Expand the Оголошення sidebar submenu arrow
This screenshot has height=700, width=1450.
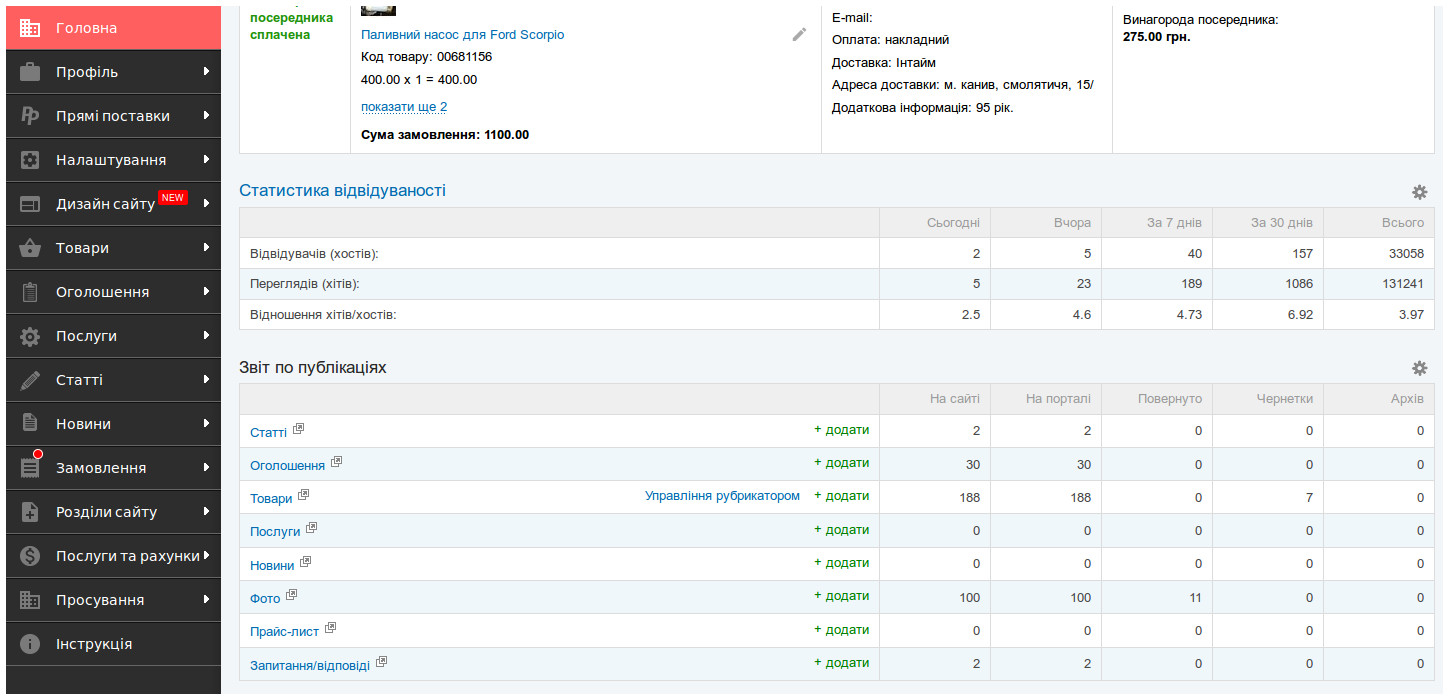[206, 292]
